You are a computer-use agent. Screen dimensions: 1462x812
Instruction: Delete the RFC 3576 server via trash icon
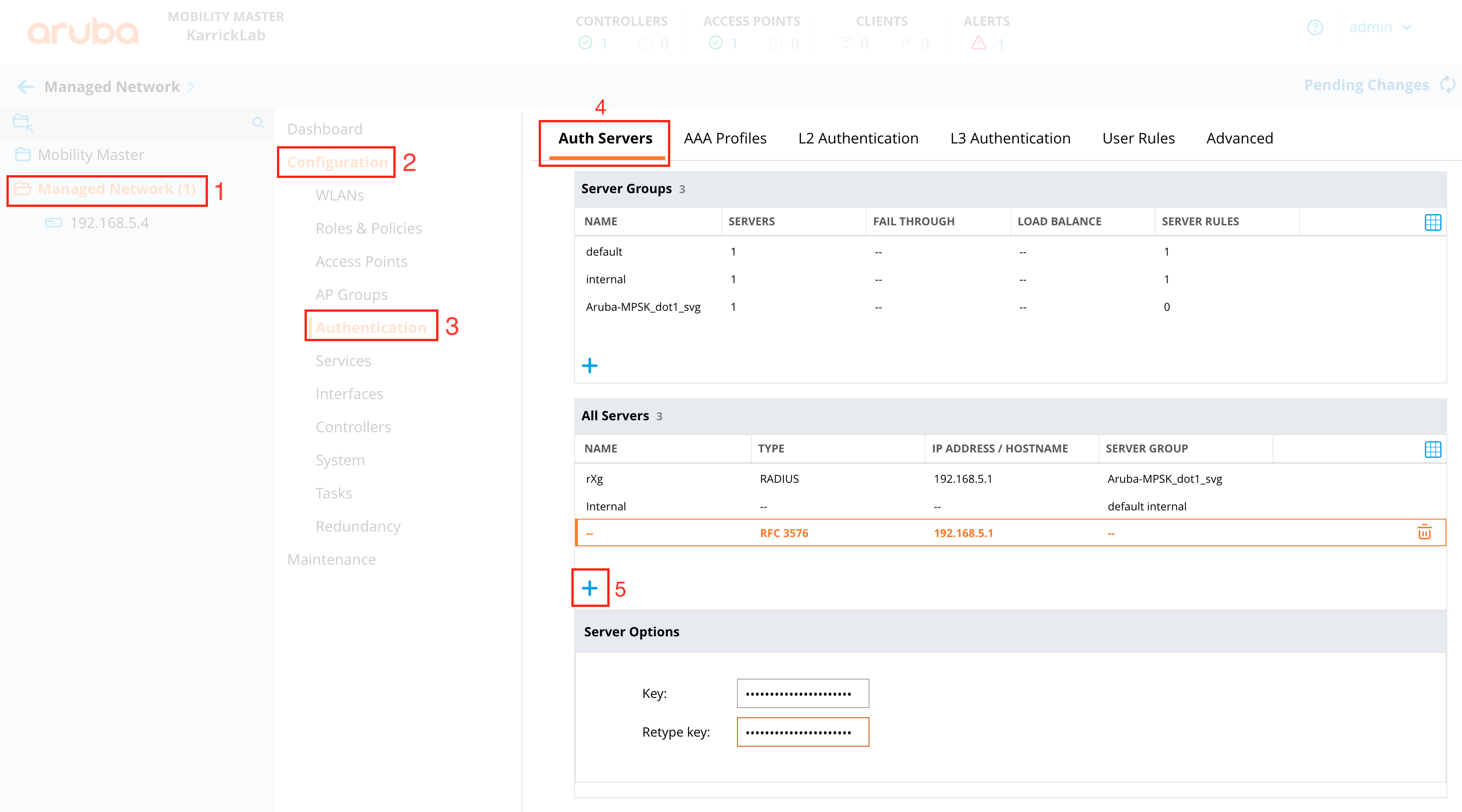[1424, 532]
